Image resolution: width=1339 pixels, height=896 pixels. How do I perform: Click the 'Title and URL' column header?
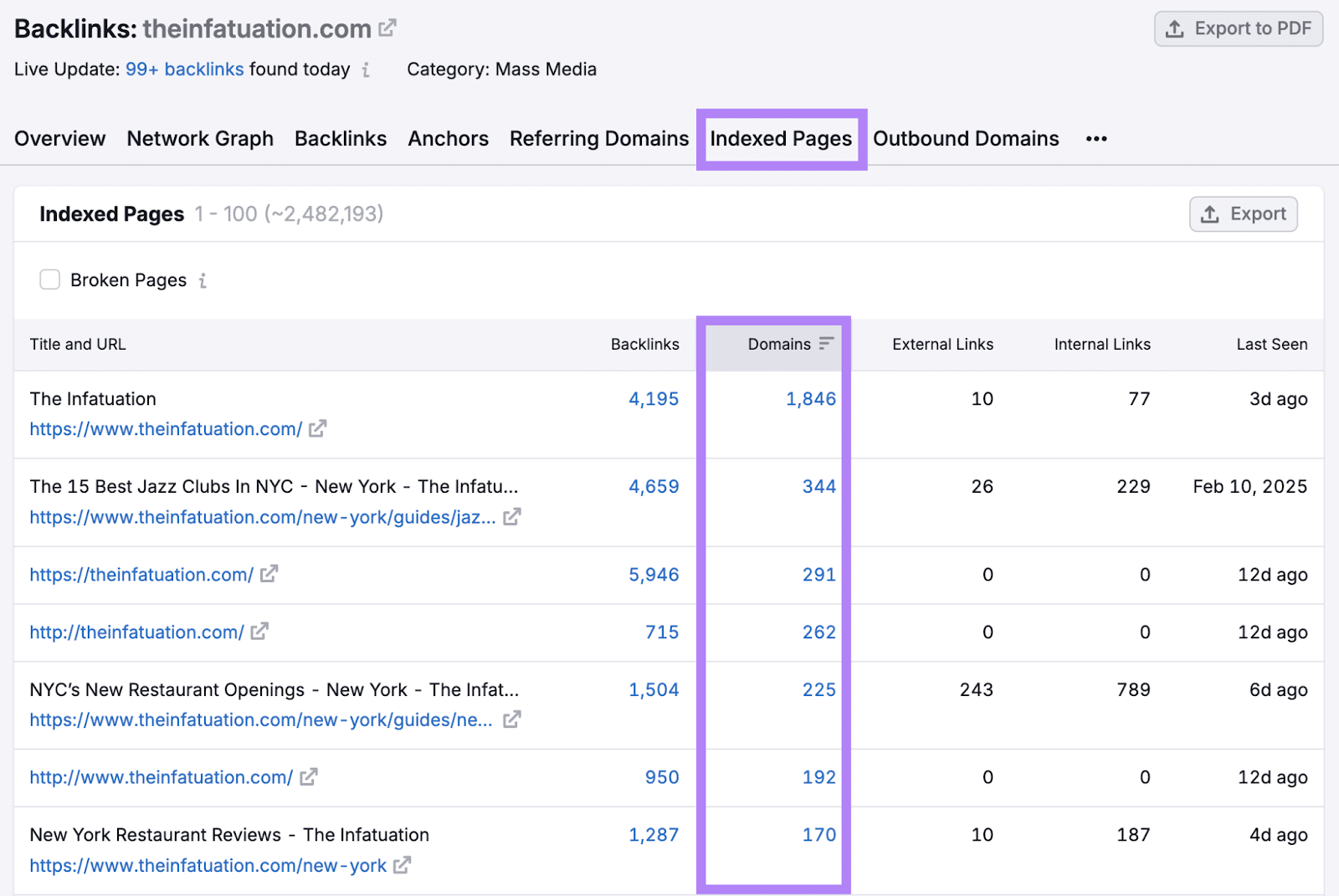[78, 344]
